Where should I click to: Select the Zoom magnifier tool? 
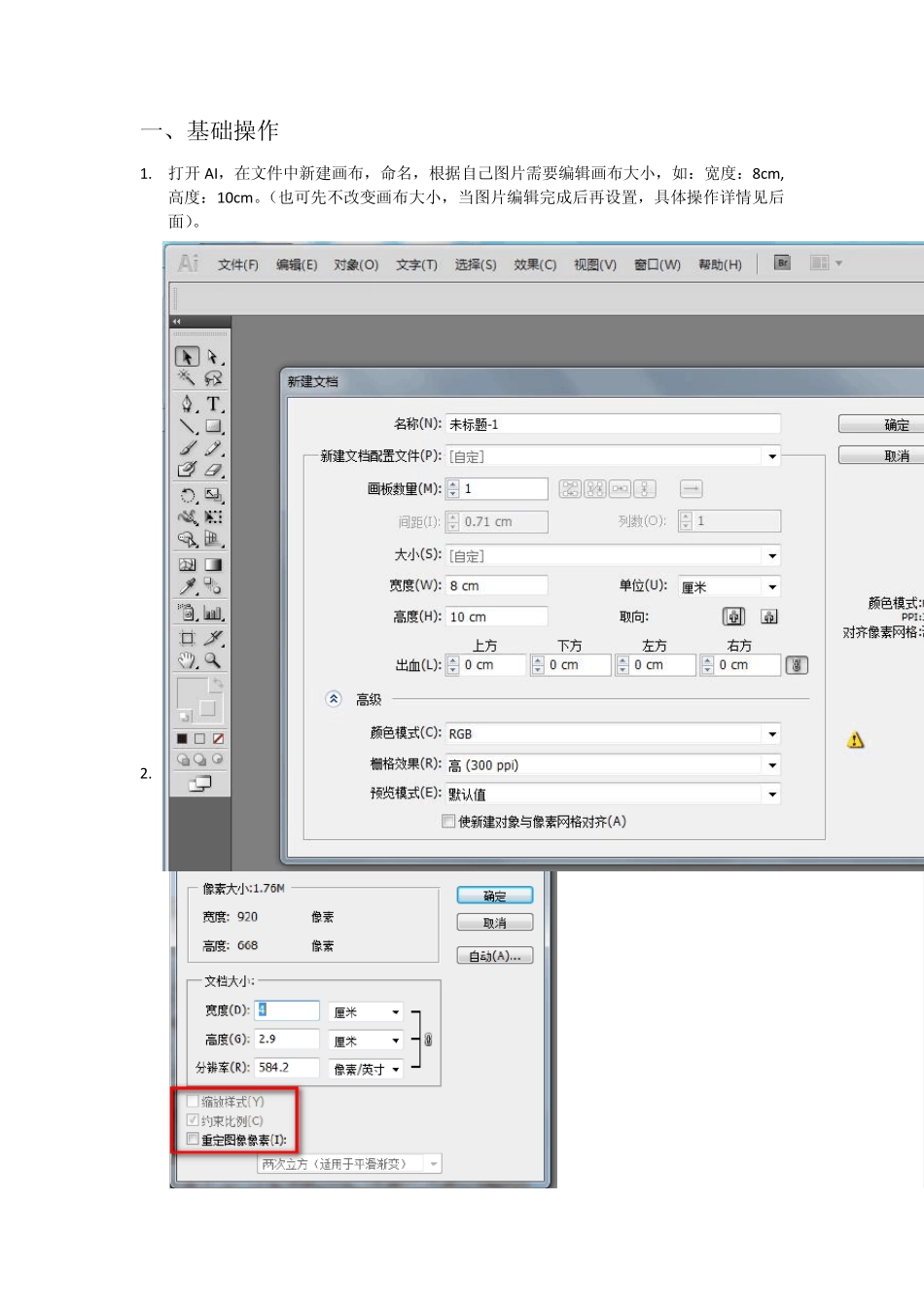[213, 660]
